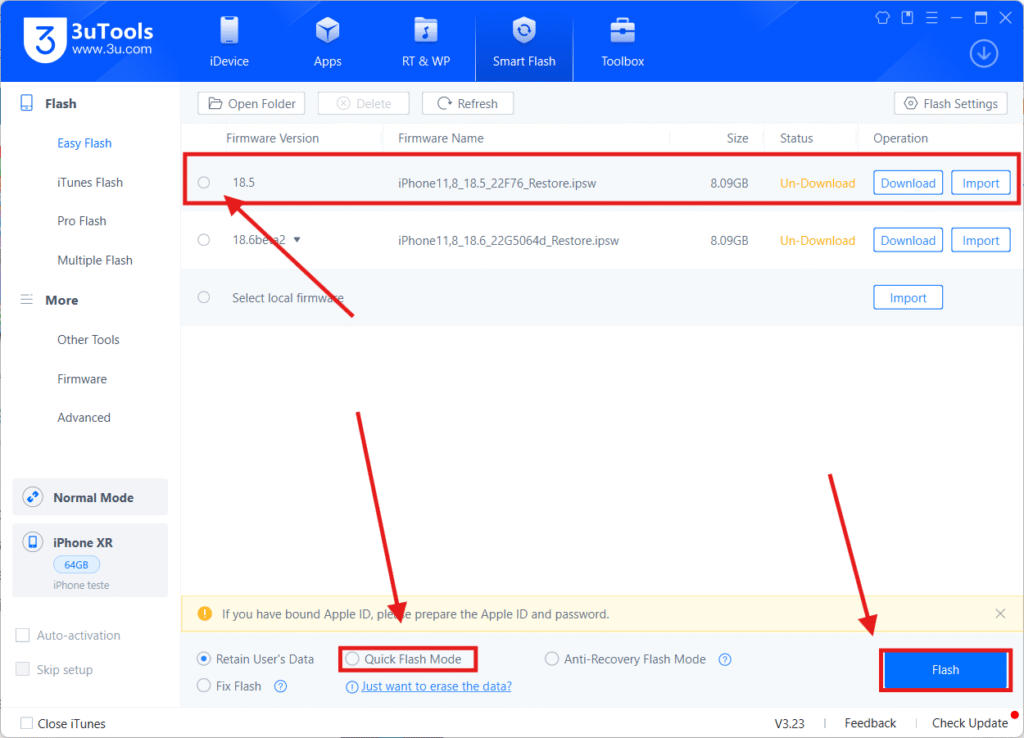Image resolution: width=1024 pixels, height=738 pixels.
Task: Import the 18.5 firmware file
Action: point(980,183)
